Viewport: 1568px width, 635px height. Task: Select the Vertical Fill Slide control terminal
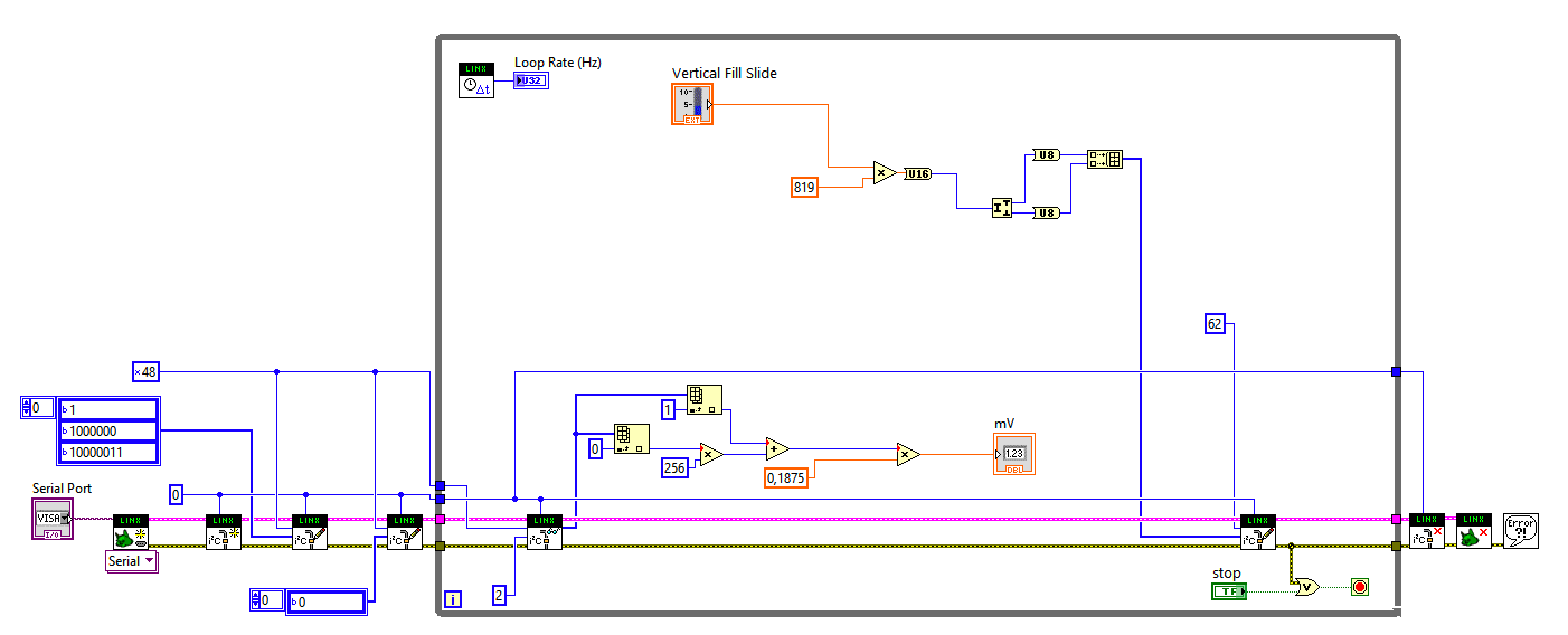pyautogui.click(x=692, y=104)
